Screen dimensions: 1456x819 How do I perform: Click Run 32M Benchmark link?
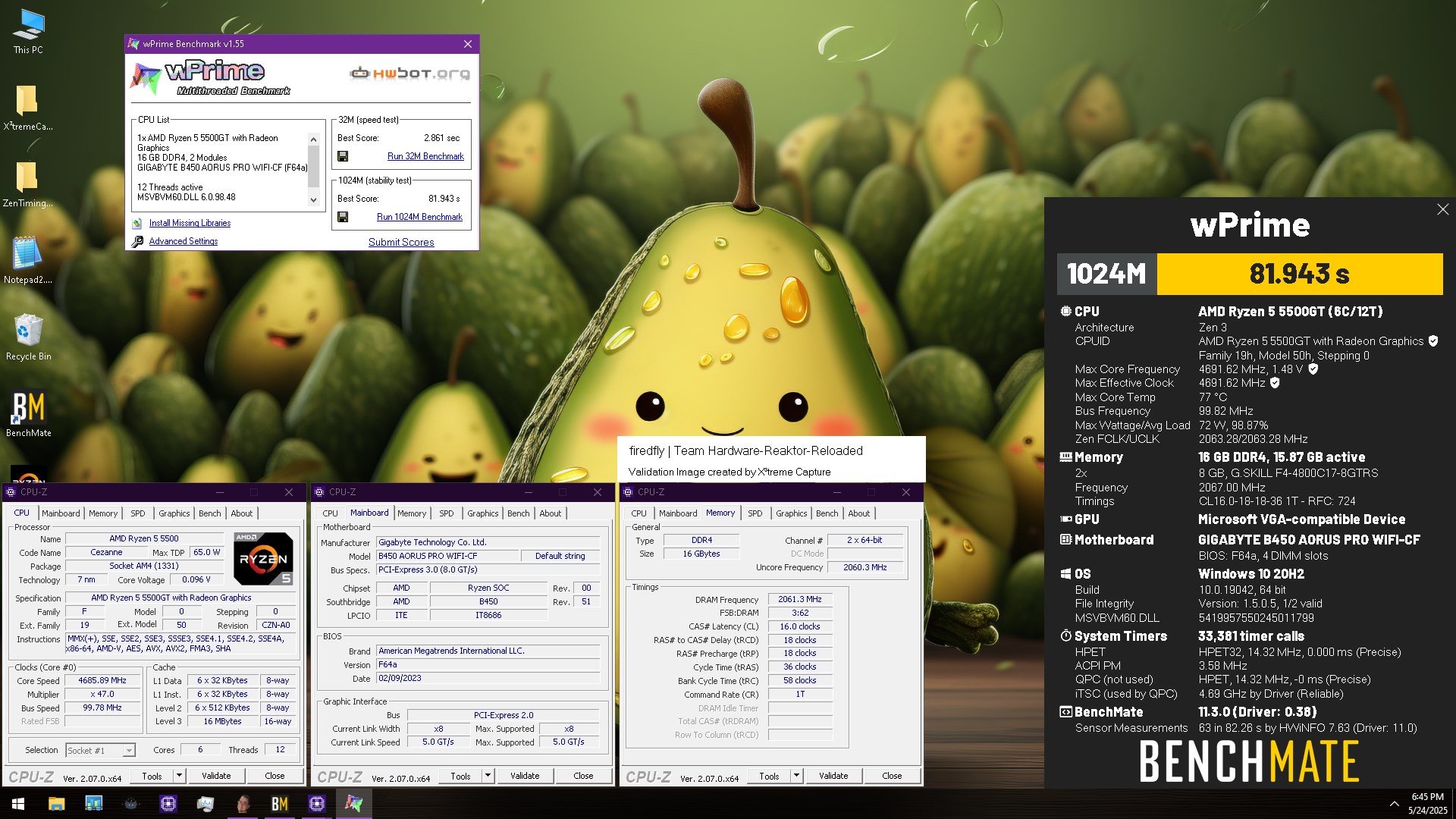point(425,156)
